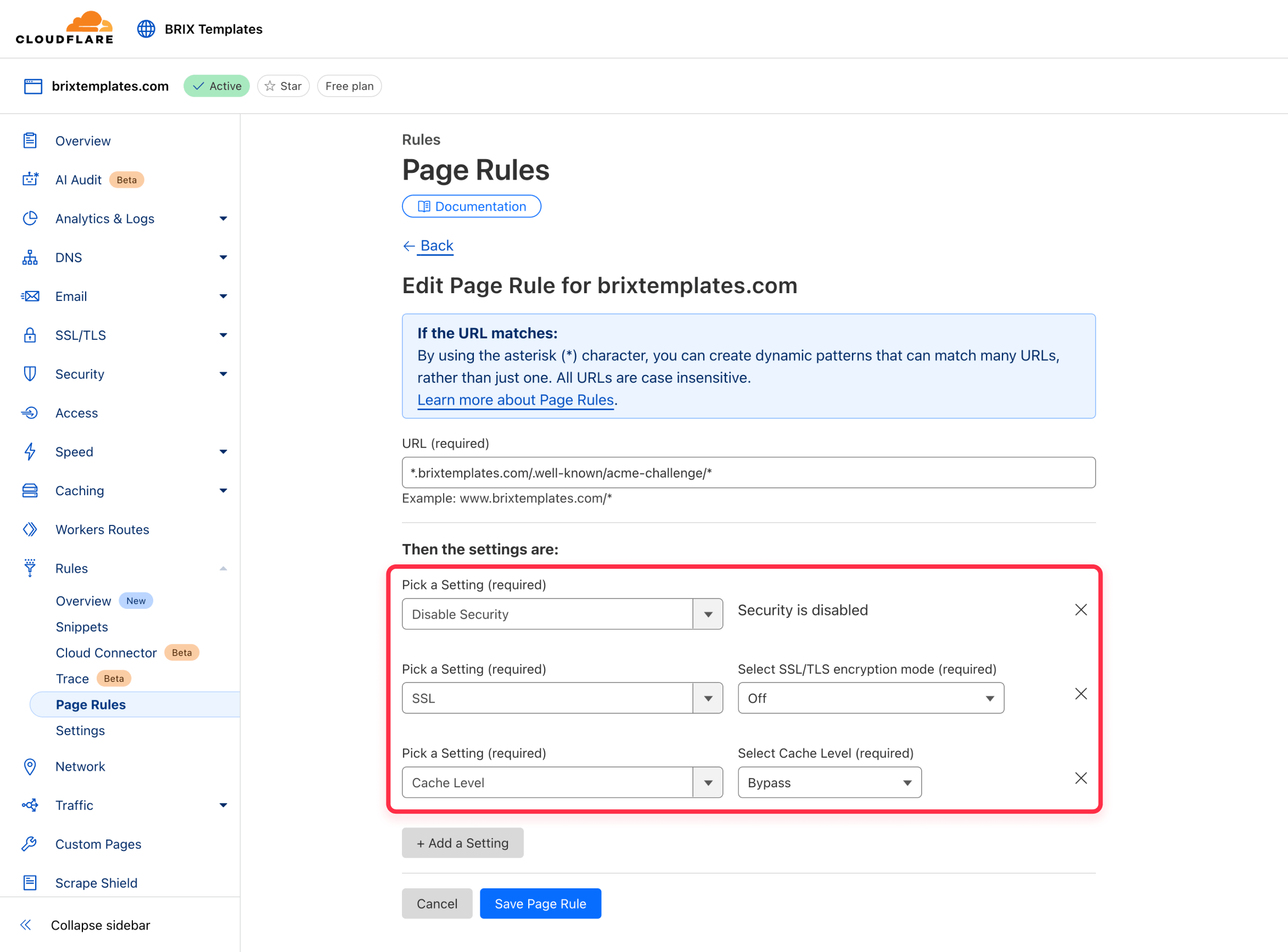This screenshot has height=952, width=1288.
Task: Click the brixtemplates.com domain name
Action: [110, 86]
